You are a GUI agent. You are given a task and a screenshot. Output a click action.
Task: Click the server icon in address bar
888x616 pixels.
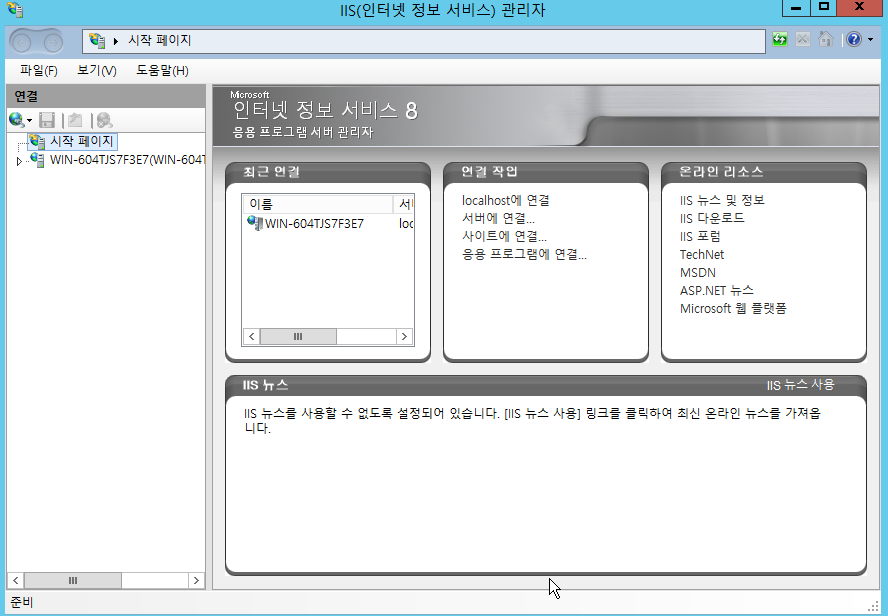[x=97, y=41]
